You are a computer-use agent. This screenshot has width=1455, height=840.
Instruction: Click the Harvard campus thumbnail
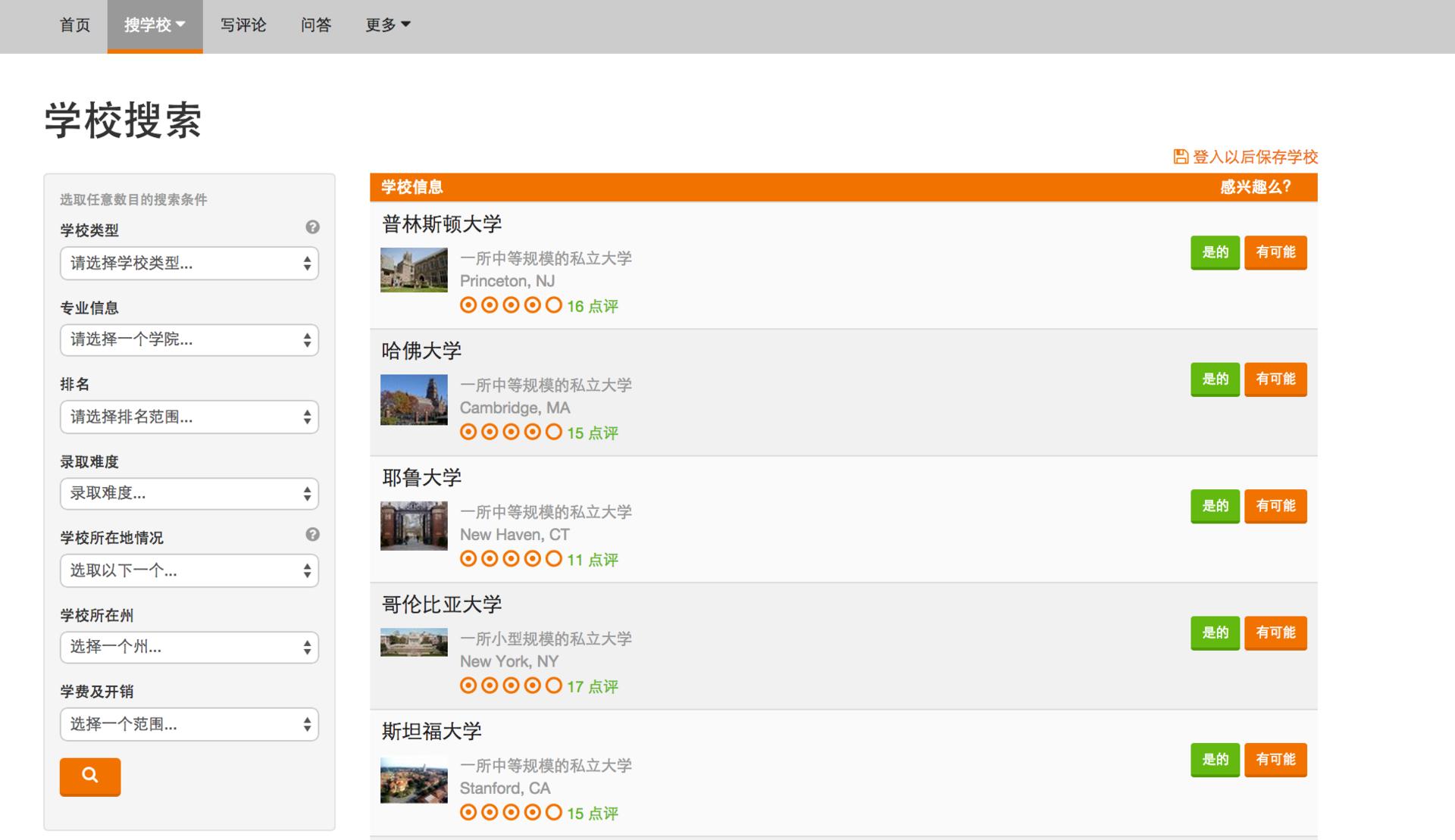pos(414,399)
